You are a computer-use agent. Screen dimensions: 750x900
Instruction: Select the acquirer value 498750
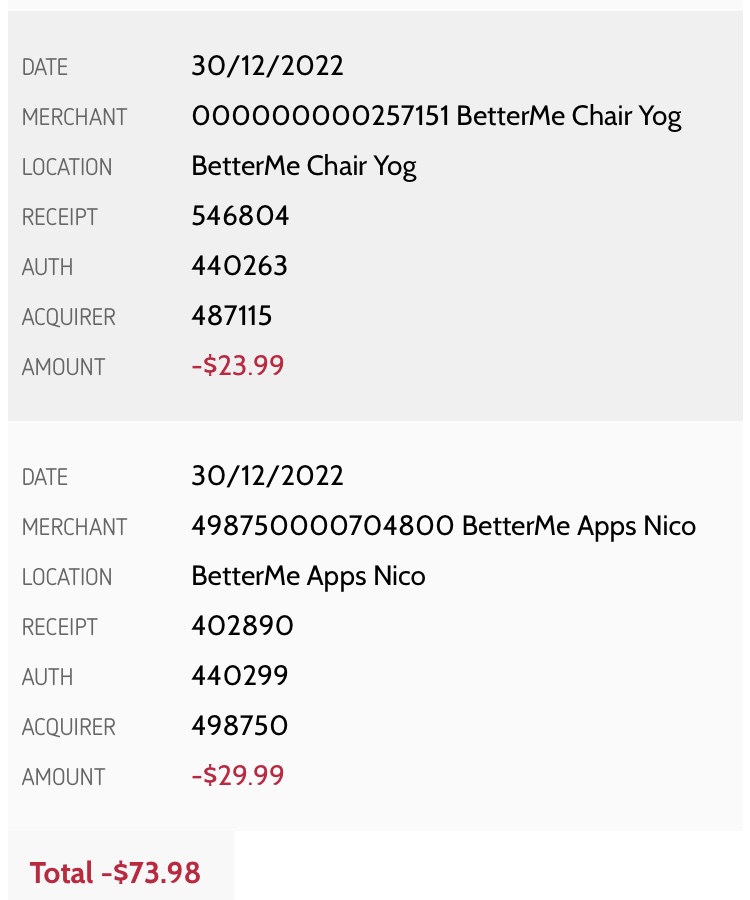coord(240,726)
